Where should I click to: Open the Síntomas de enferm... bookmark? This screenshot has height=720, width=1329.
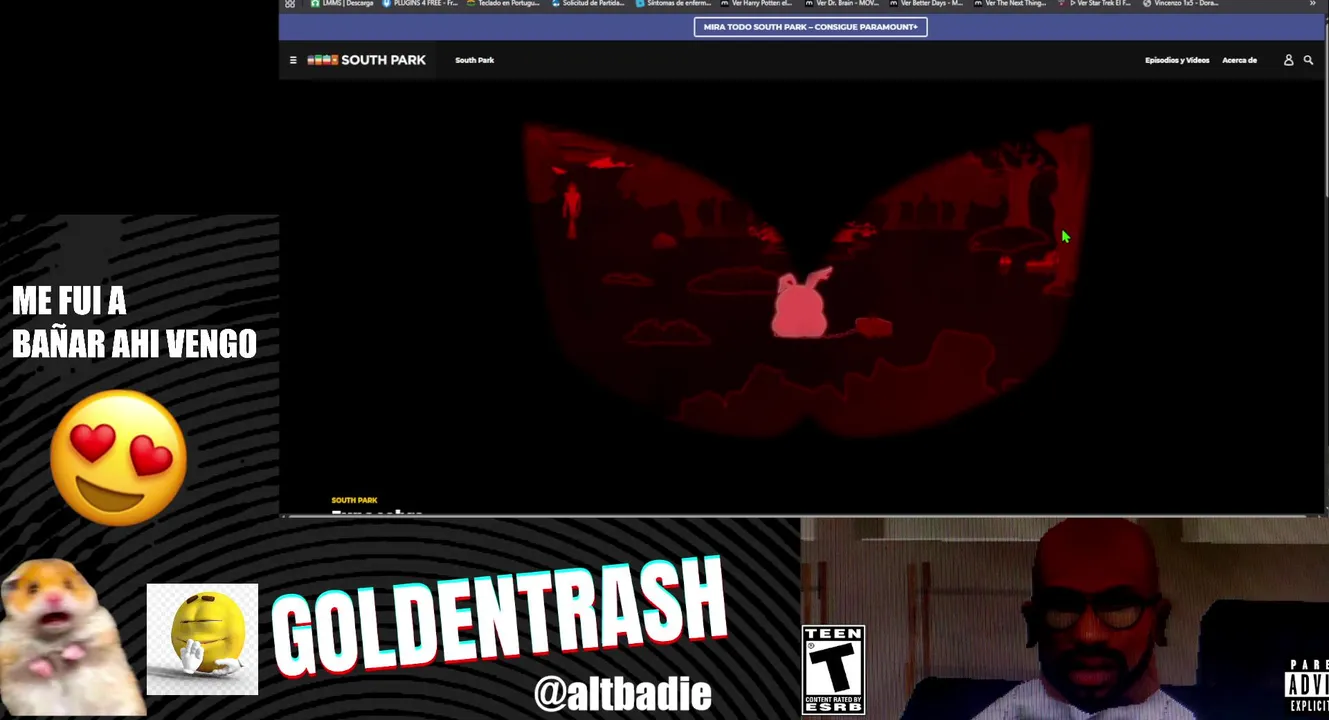[673, 4]
